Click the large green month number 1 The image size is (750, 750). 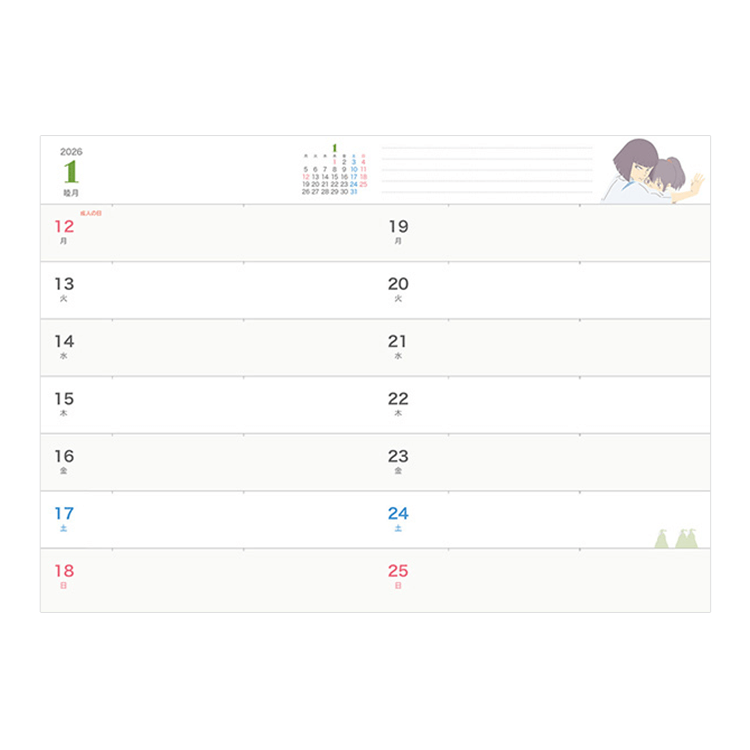click(x=70, y=171)
